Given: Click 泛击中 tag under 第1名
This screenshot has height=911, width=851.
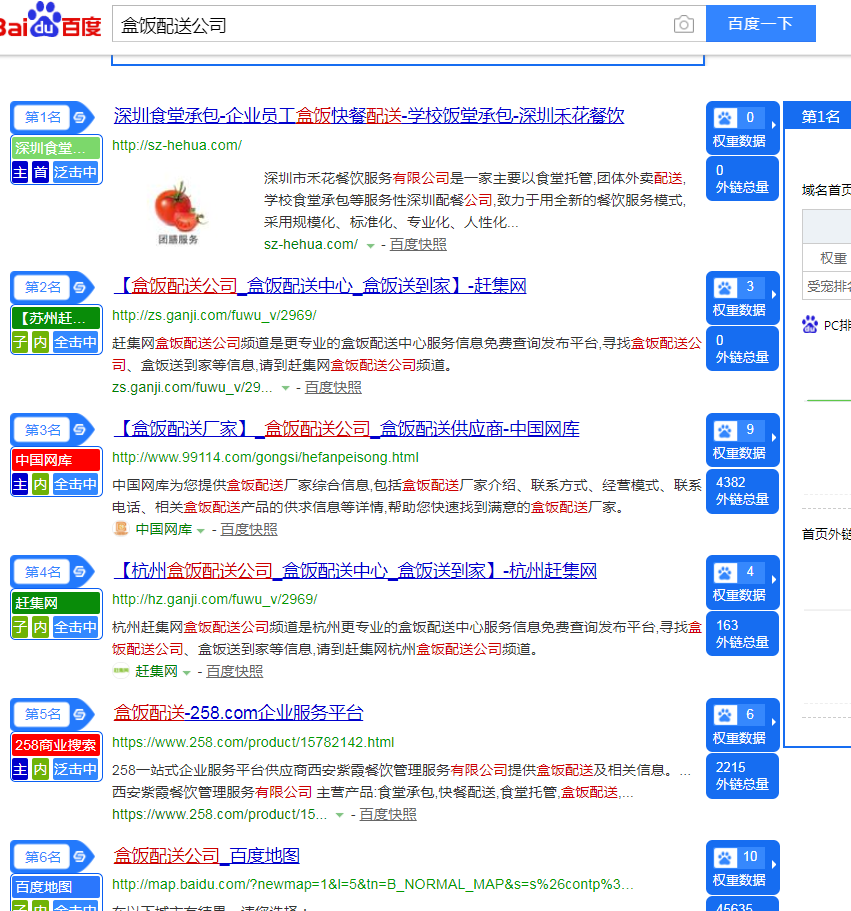Looking at the screenshot, I should [76, 173].
